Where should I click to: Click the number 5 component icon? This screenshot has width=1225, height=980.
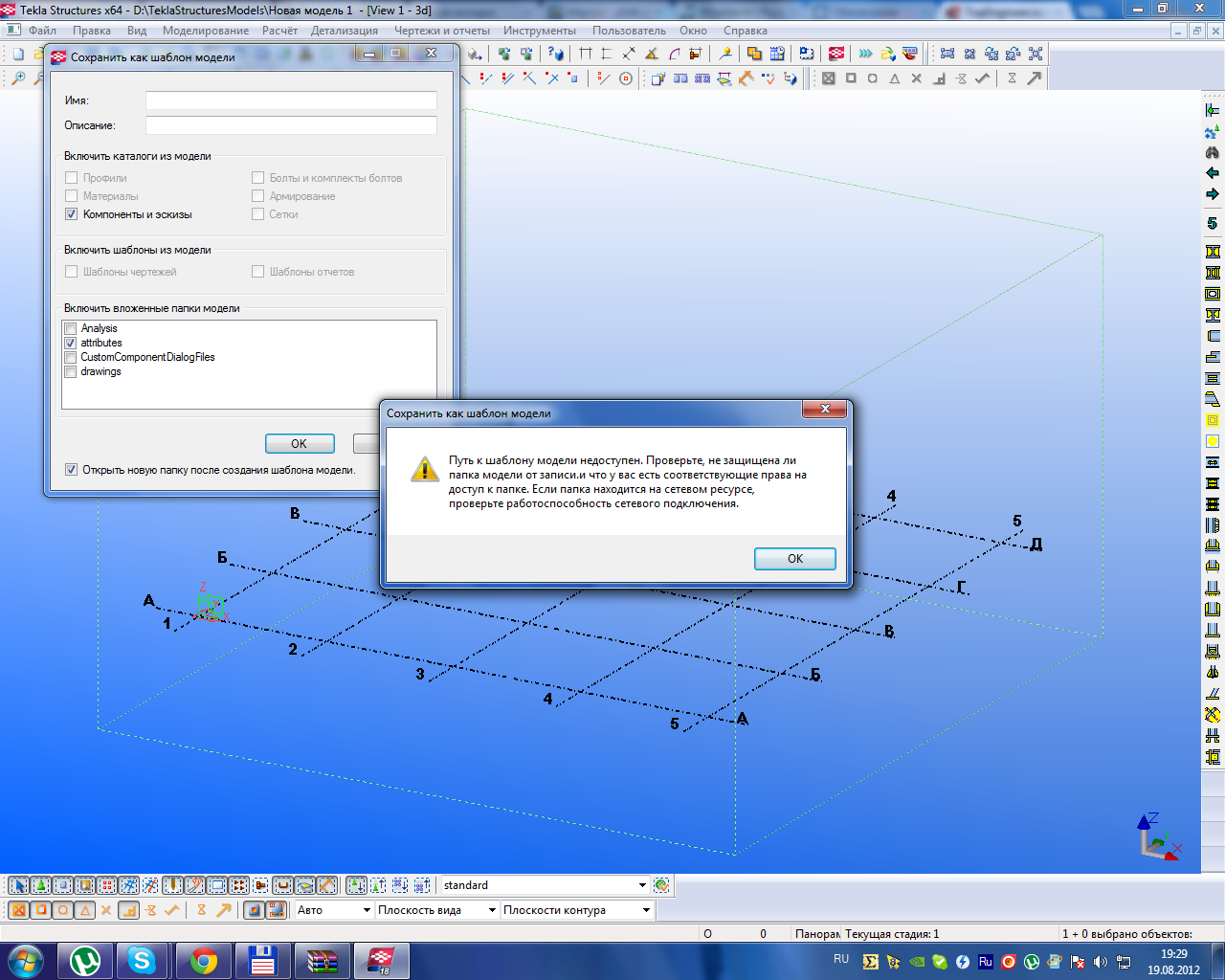[1213, 223]
